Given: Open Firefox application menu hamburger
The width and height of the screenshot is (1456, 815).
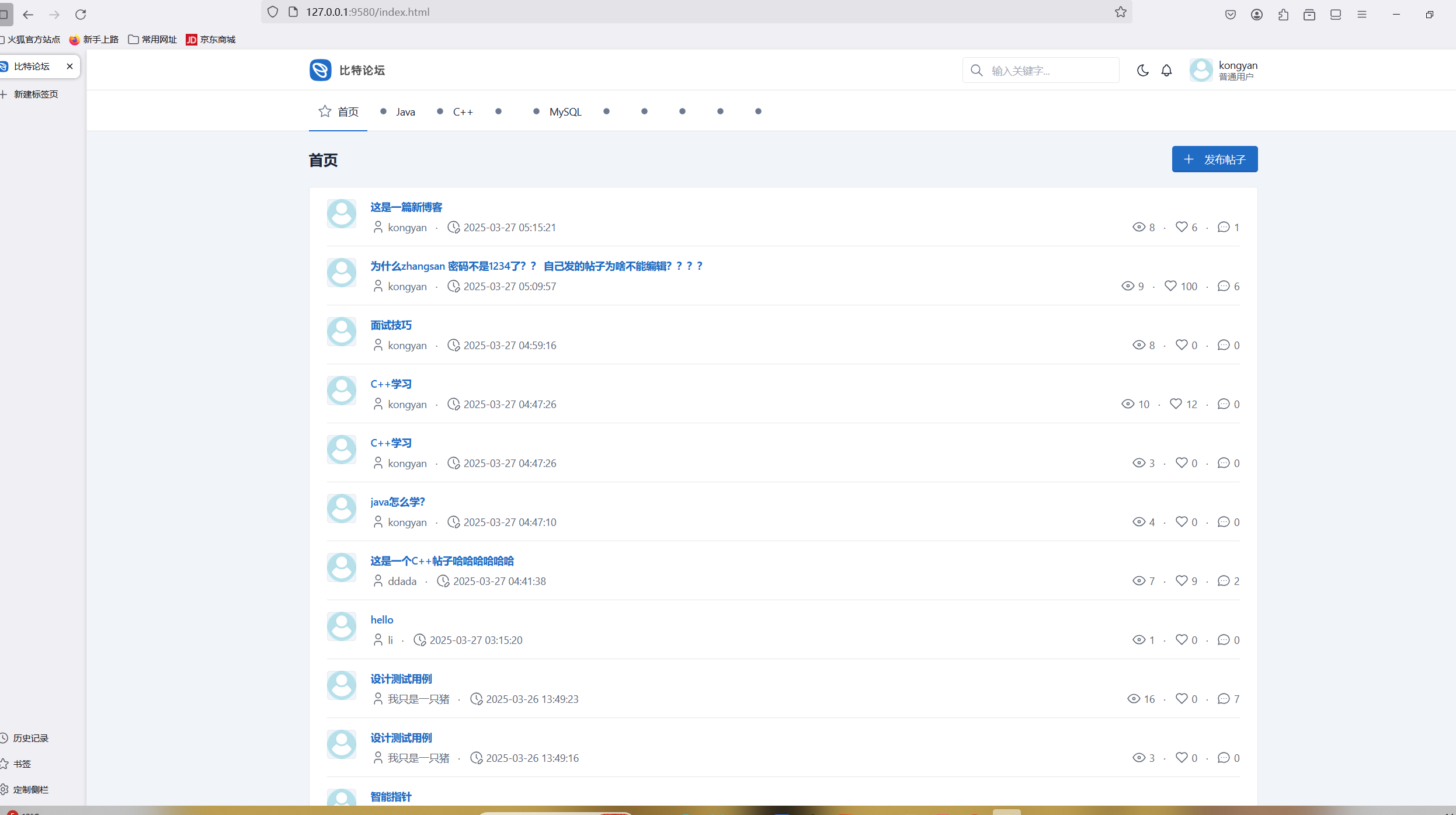Looking at the screenshot, I should (x=1361, y=15).
